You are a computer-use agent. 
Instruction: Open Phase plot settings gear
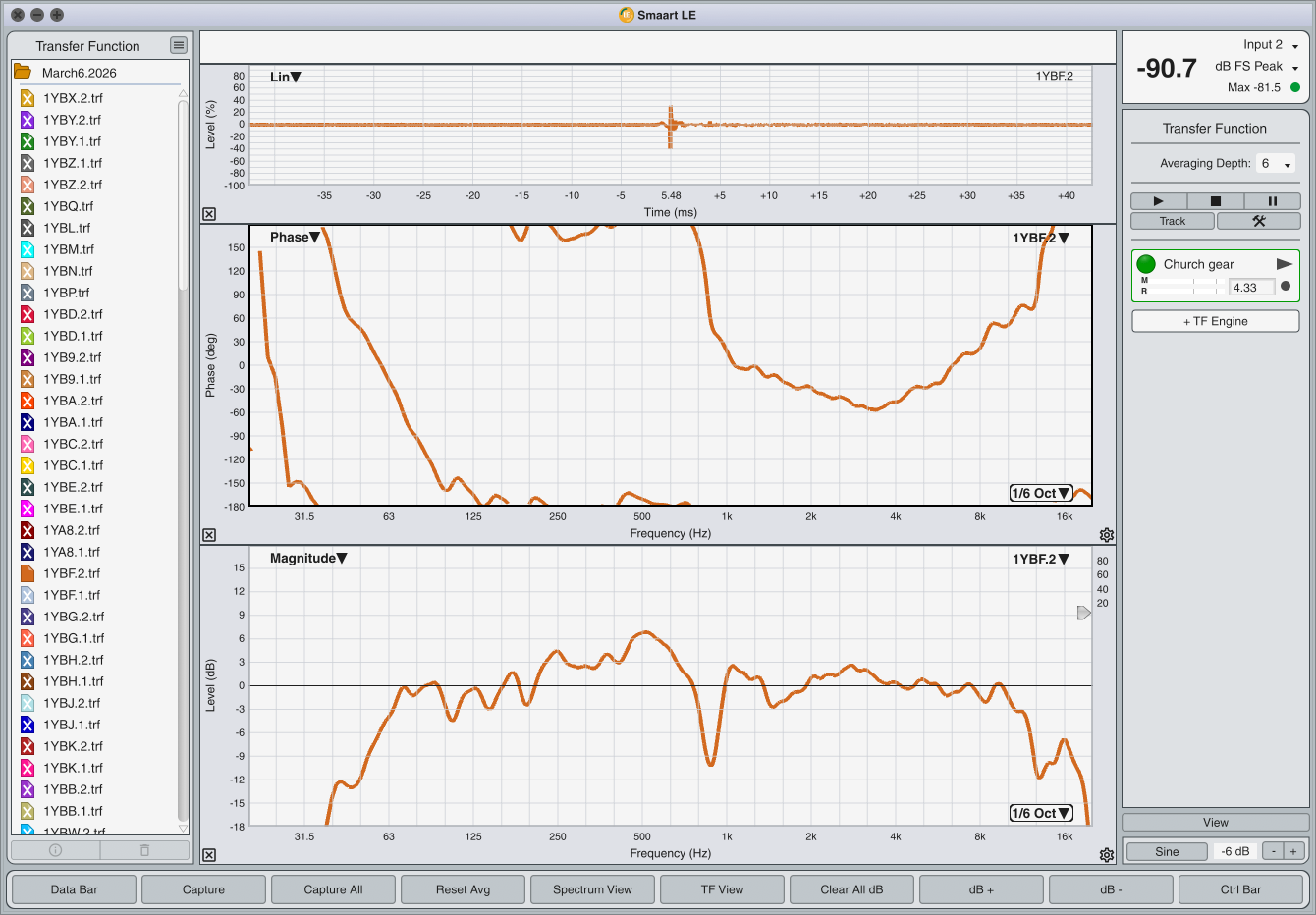pos(1107,535)
